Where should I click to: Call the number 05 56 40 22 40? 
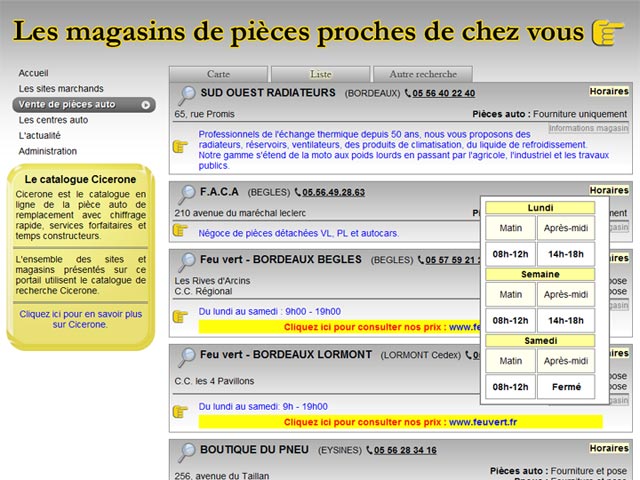pyautogui.click(x=444, y=93)
